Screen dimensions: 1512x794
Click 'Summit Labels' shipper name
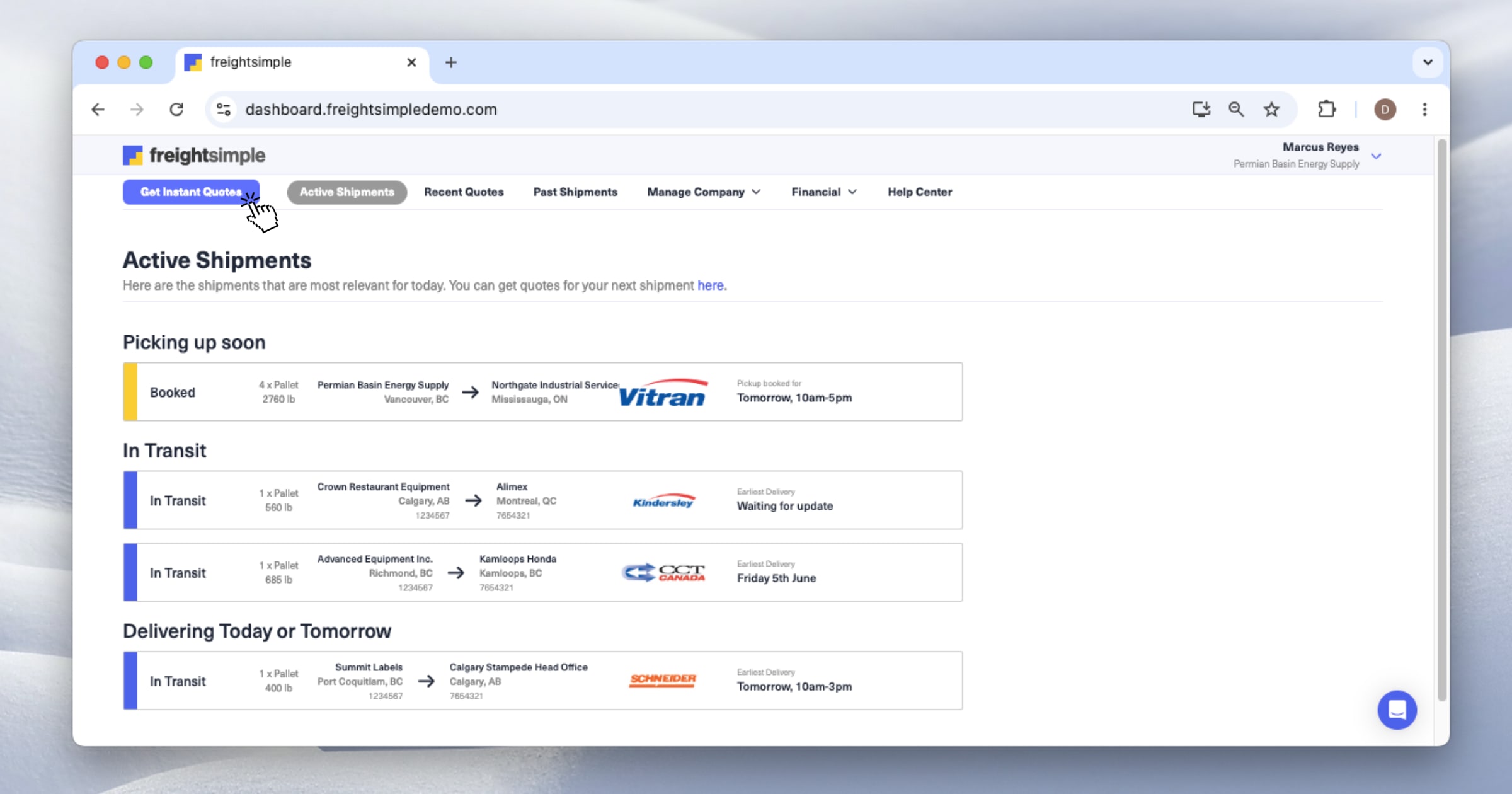point(369,667)
